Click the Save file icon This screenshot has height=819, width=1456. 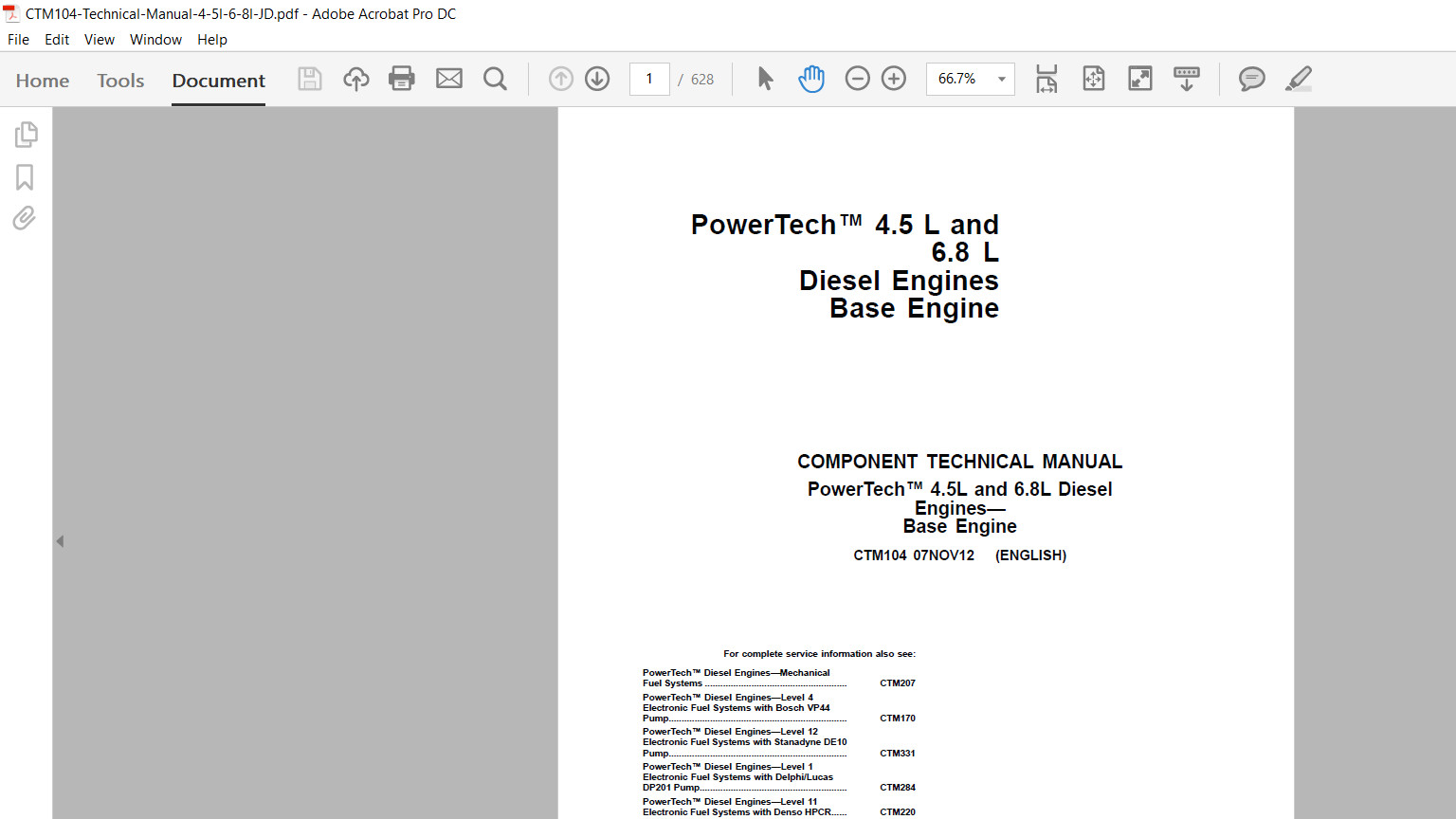pos(310,79)
